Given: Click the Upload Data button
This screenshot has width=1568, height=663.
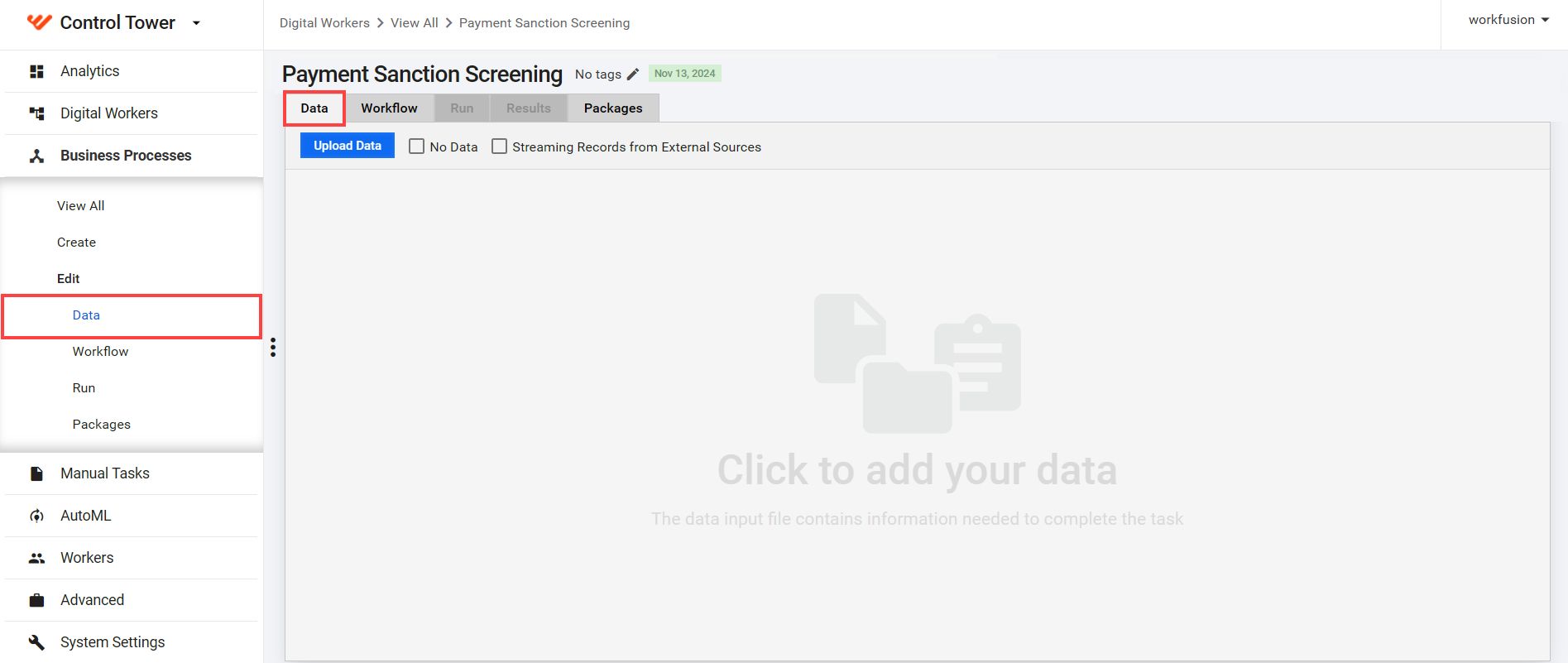Looking at the screenshot, I should (348, 146).
